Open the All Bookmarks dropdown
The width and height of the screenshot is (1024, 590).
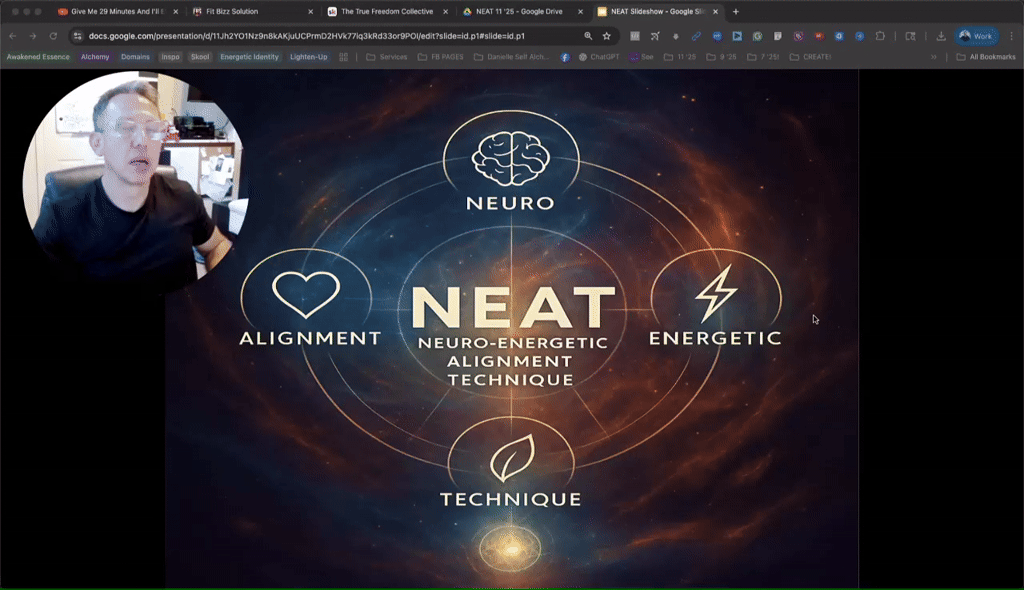990,57
